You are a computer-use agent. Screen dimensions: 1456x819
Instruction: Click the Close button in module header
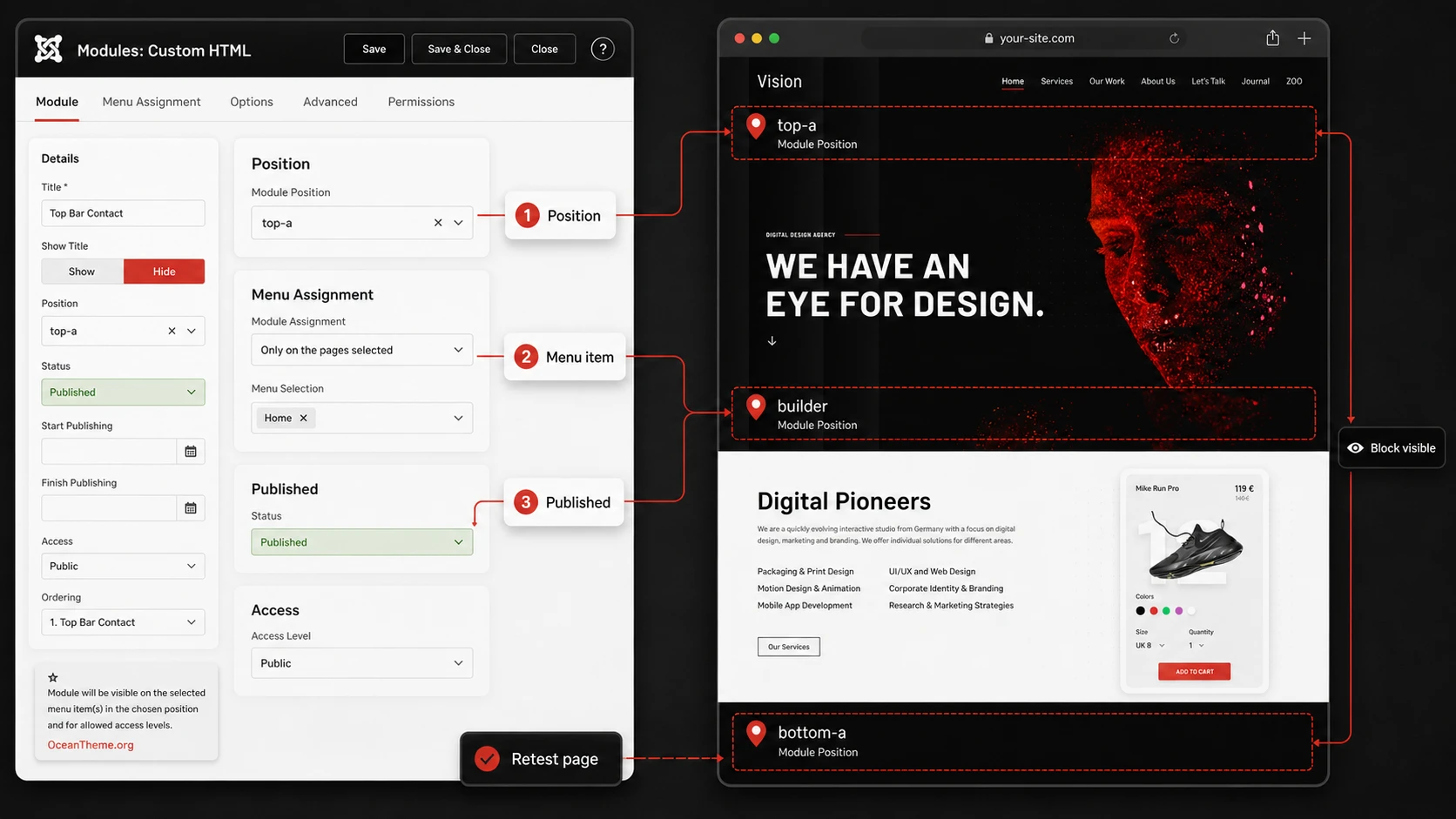point(544,49)
